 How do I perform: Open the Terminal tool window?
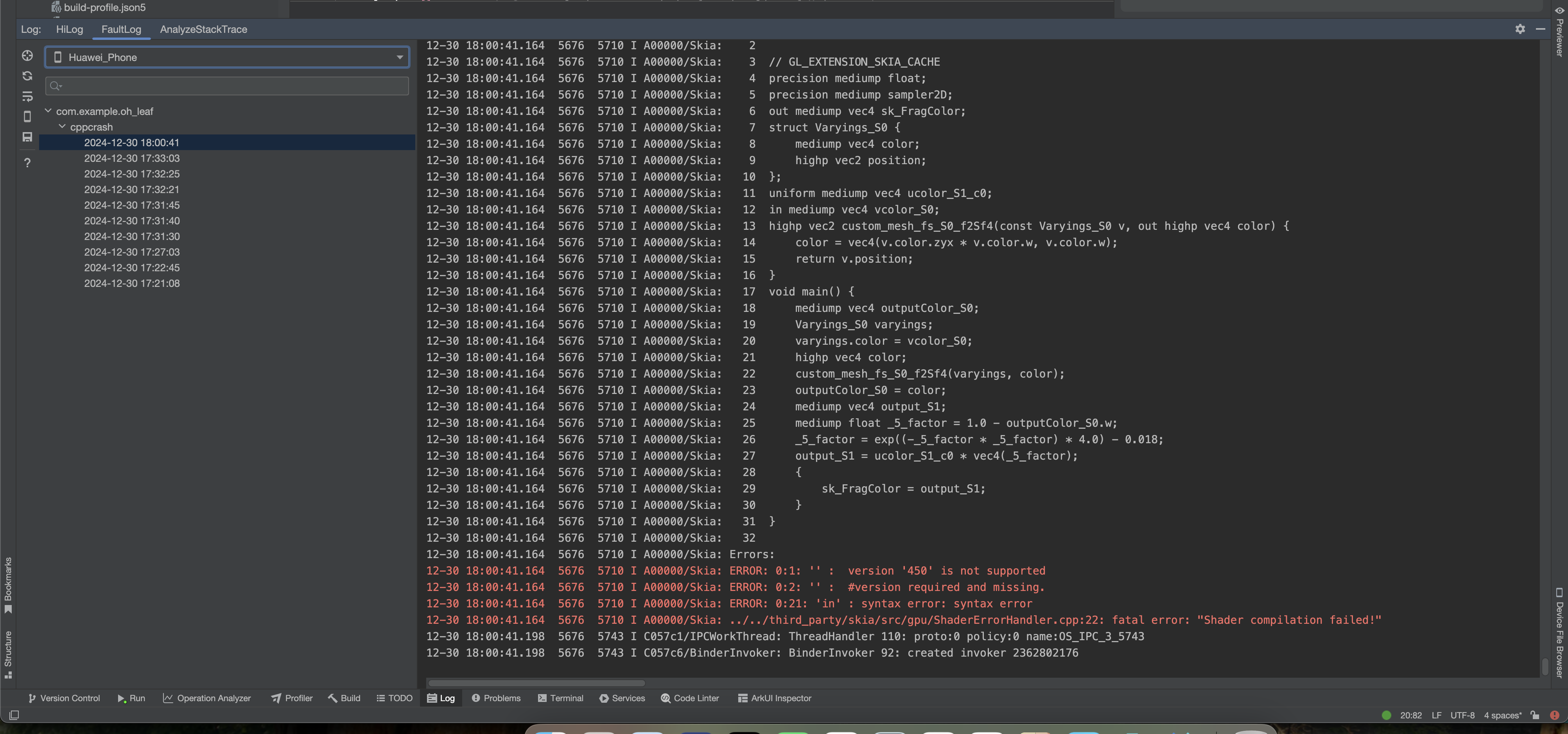tap(561, 698)
